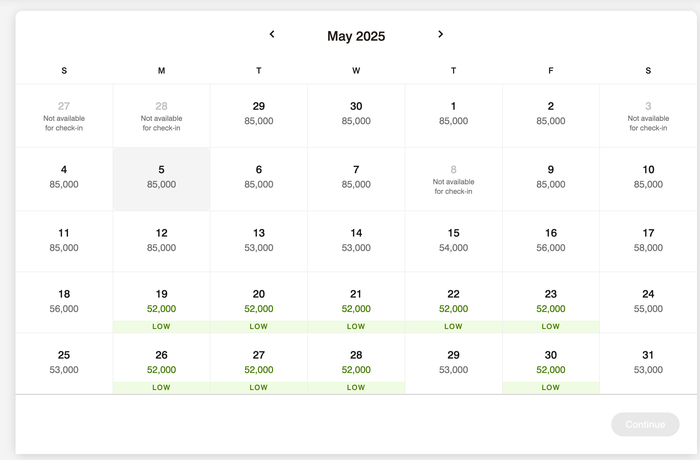
Task: Choose April 29 check-in date
Action: pyautogui.click(x=259, y=116)
